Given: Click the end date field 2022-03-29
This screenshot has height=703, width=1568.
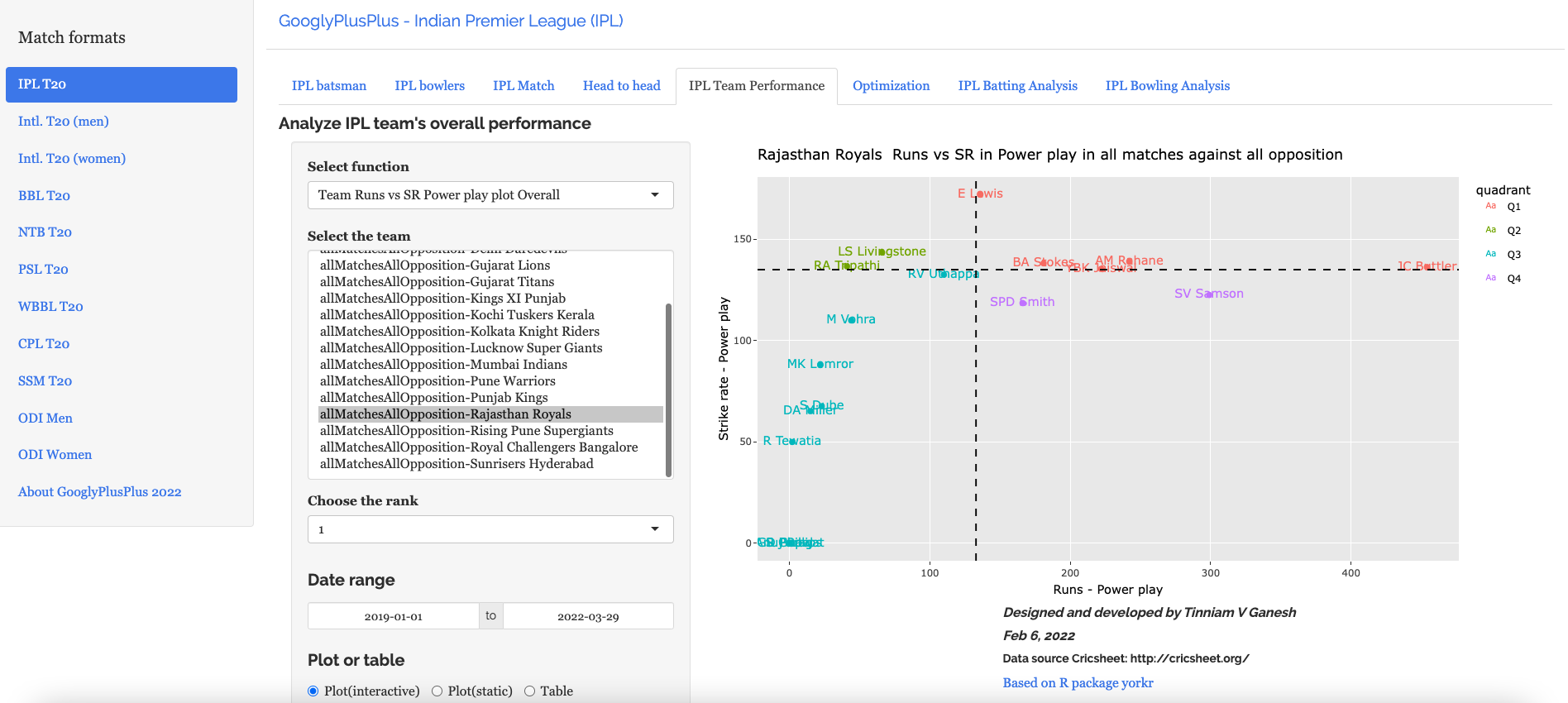Looking at the screenshot, I should (588, 617).
